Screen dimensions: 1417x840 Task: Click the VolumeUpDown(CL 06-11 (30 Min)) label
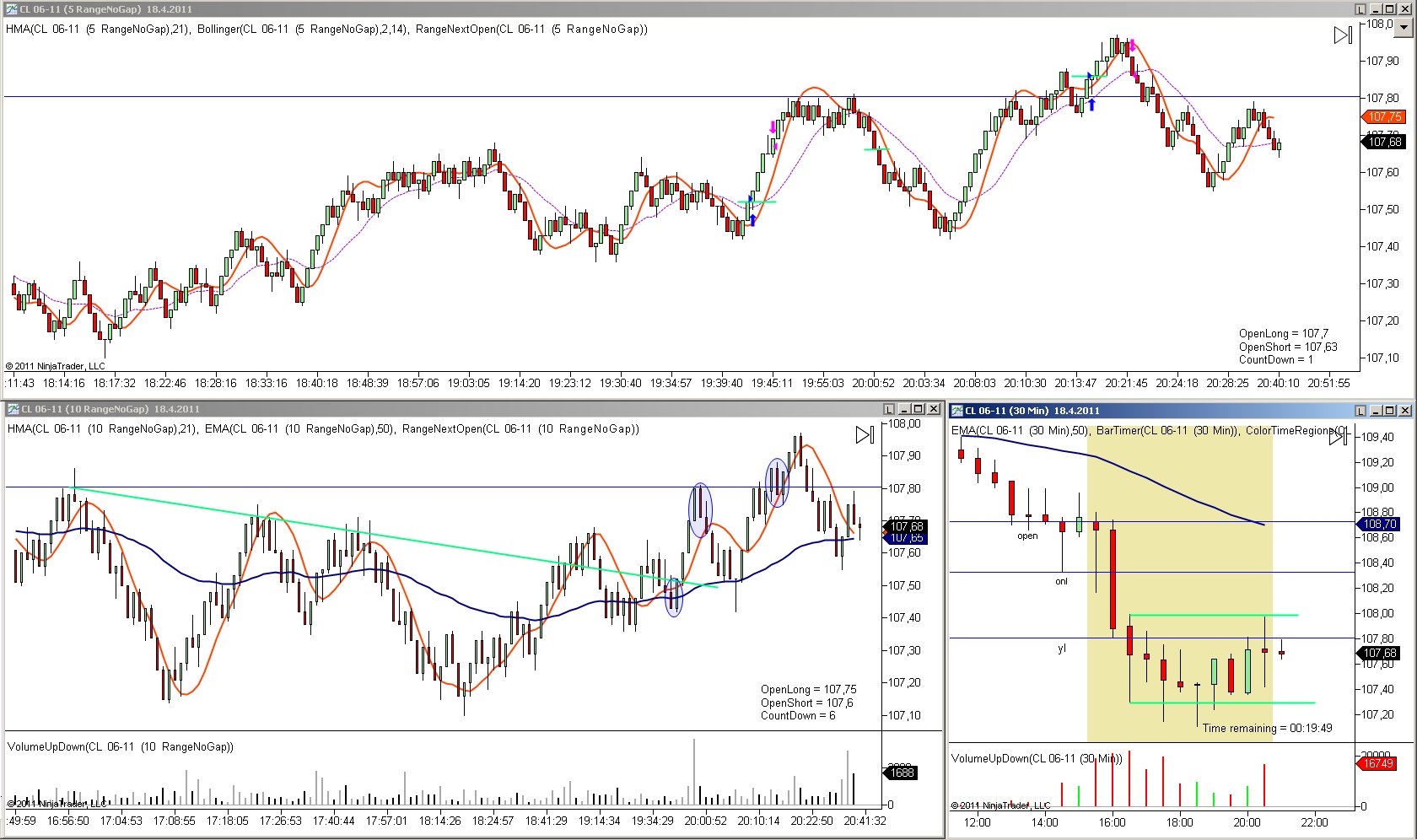[x=1037, y=758]
